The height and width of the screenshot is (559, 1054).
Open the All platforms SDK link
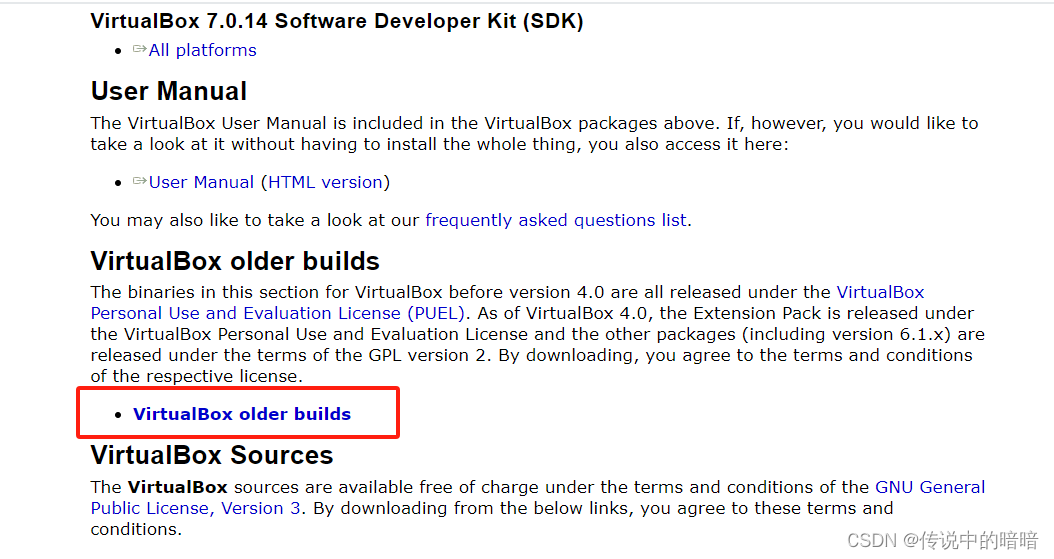coord(202,50)
